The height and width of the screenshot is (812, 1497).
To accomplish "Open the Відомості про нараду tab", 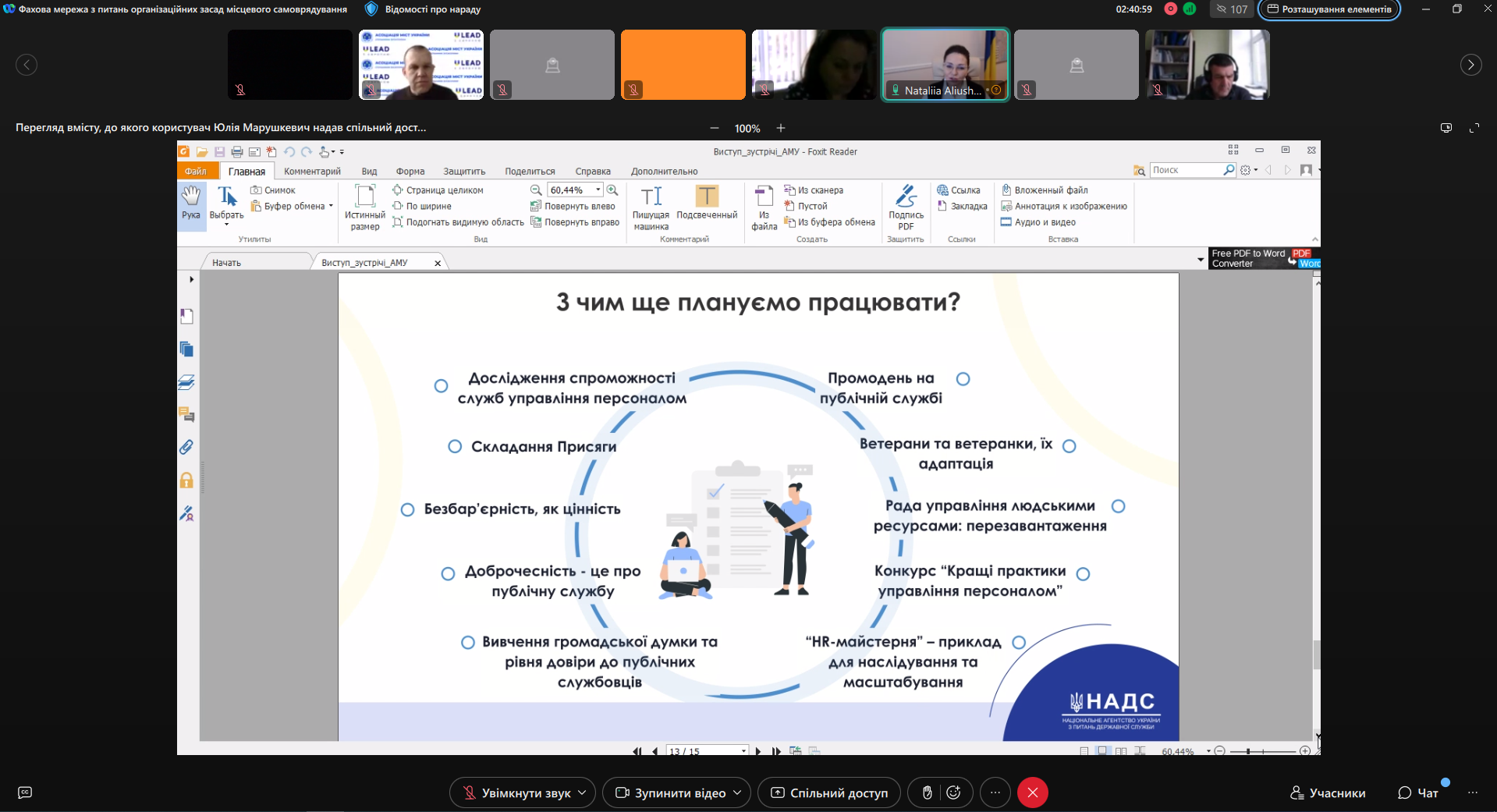I will click(x=424, y=9).
